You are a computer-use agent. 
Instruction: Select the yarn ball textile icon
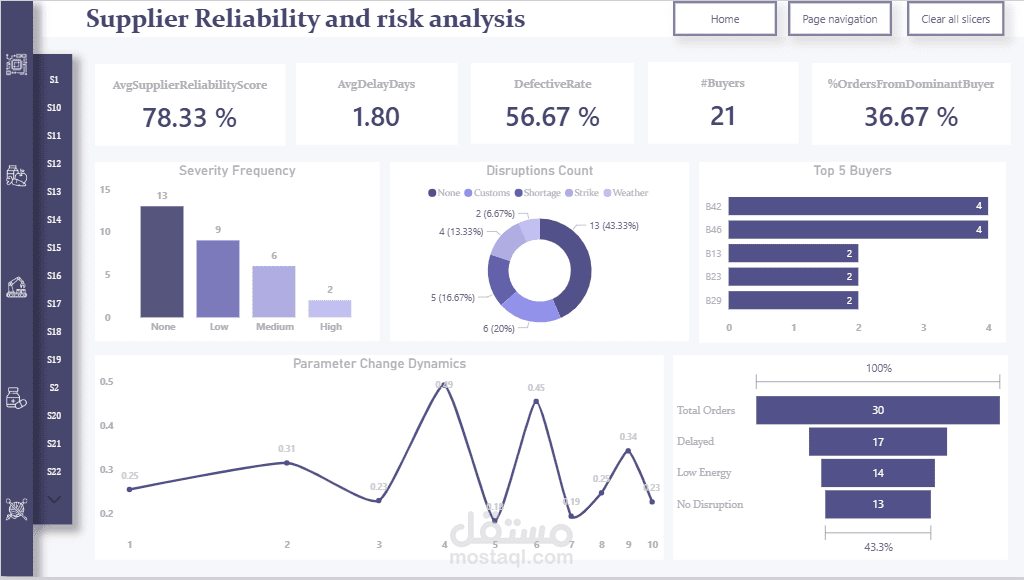[x=16, y=509]
